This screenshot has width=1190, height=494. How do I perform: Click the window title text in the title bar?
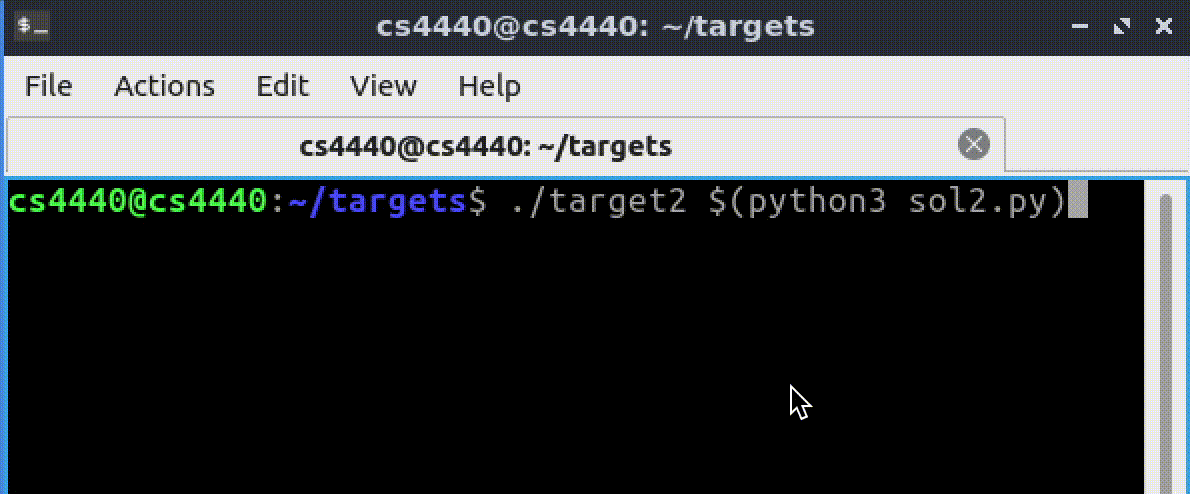[x=595, y=27]
